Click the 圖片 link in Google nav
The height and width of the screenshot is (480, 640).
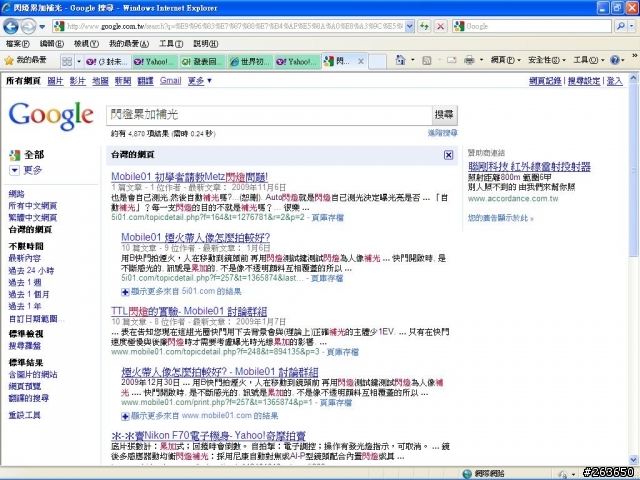pyautogui.click(x=55, y=81)
